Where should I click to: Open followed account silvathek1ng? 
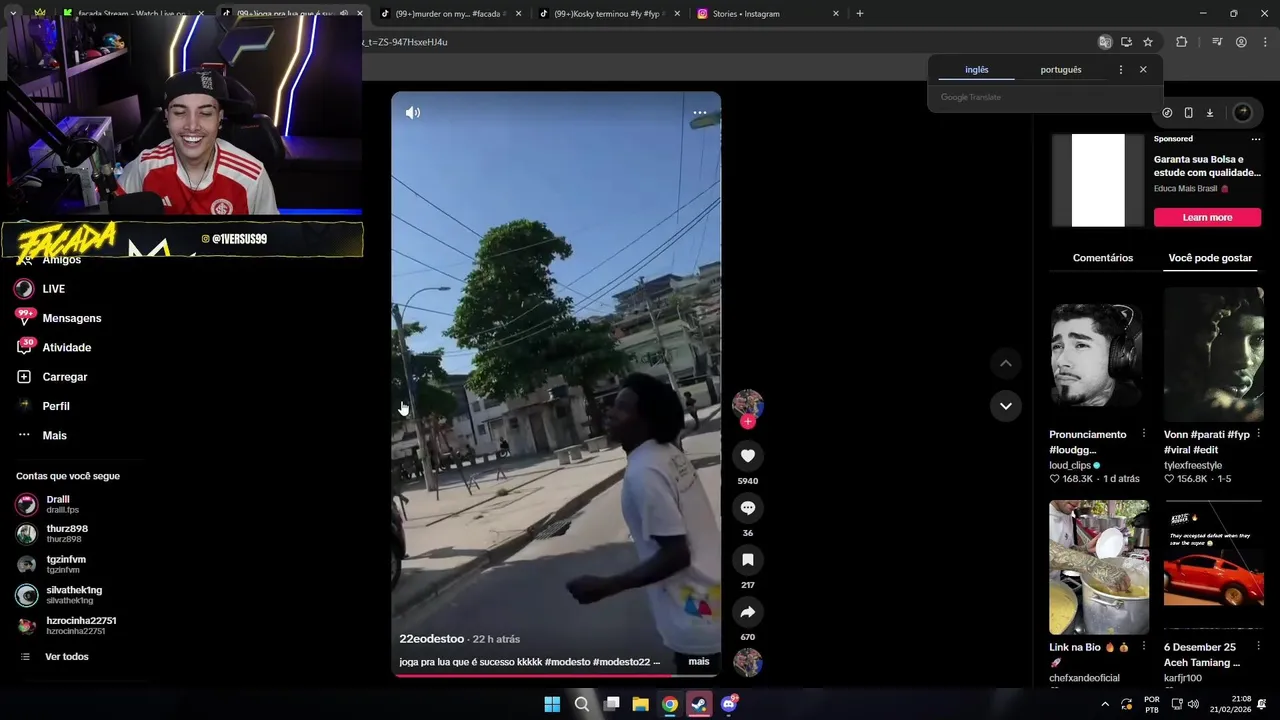pyautogui.click(x=59, y=595)
